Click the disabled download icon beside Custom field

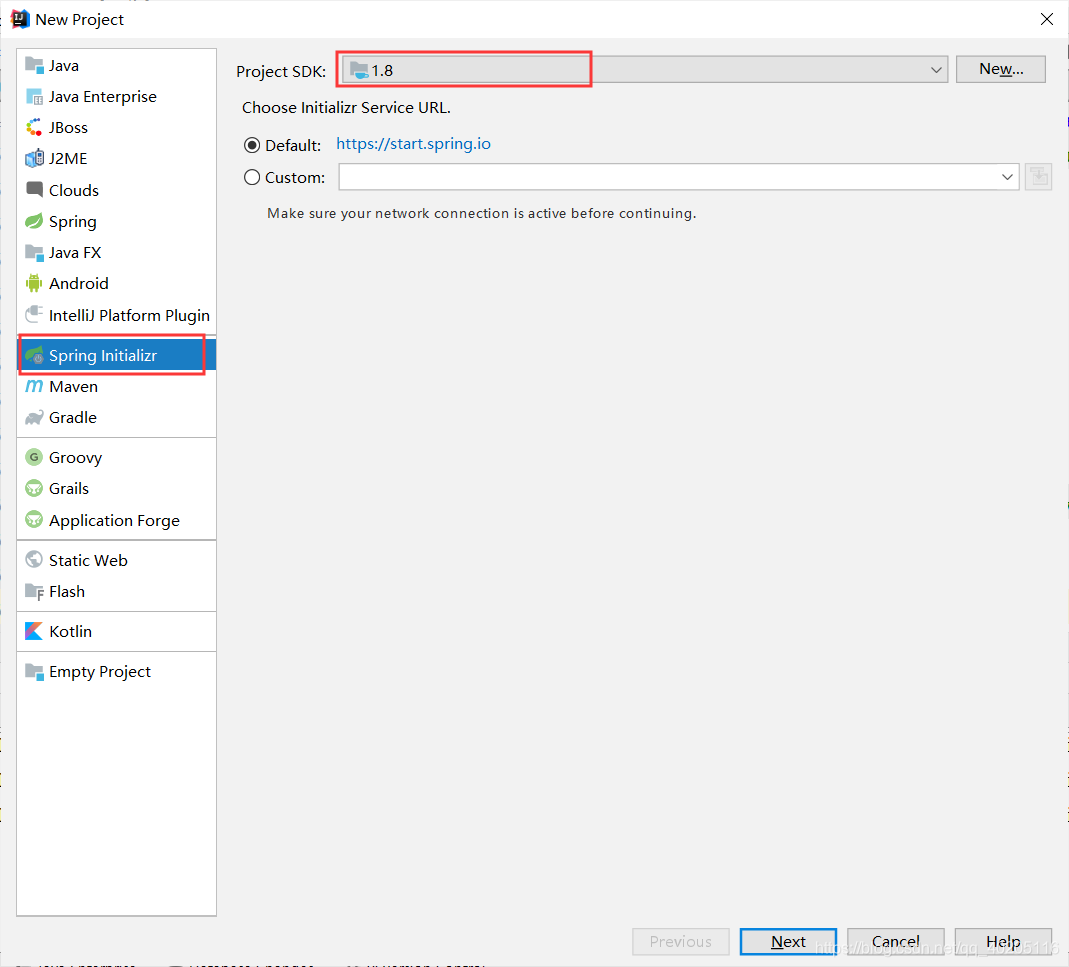click(x=1038, y=177)
